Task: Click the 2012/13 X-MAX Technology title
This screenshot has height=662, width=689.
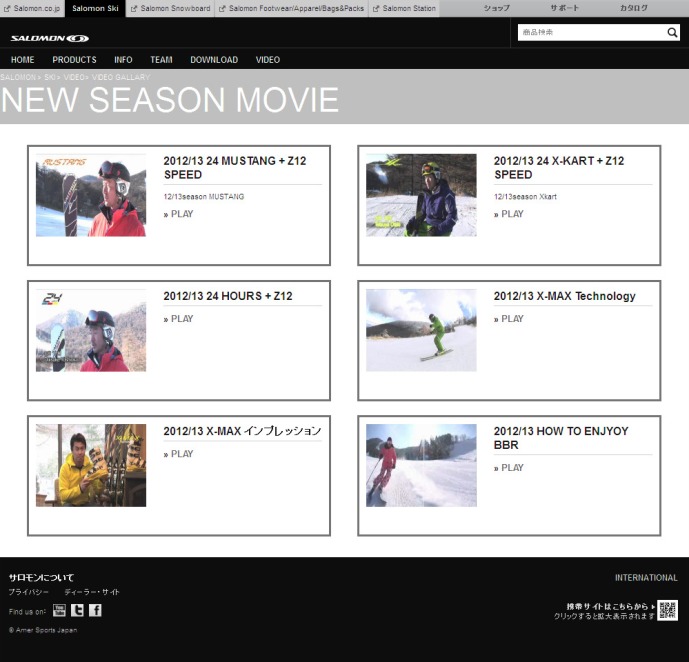Action: click(565, 296)
